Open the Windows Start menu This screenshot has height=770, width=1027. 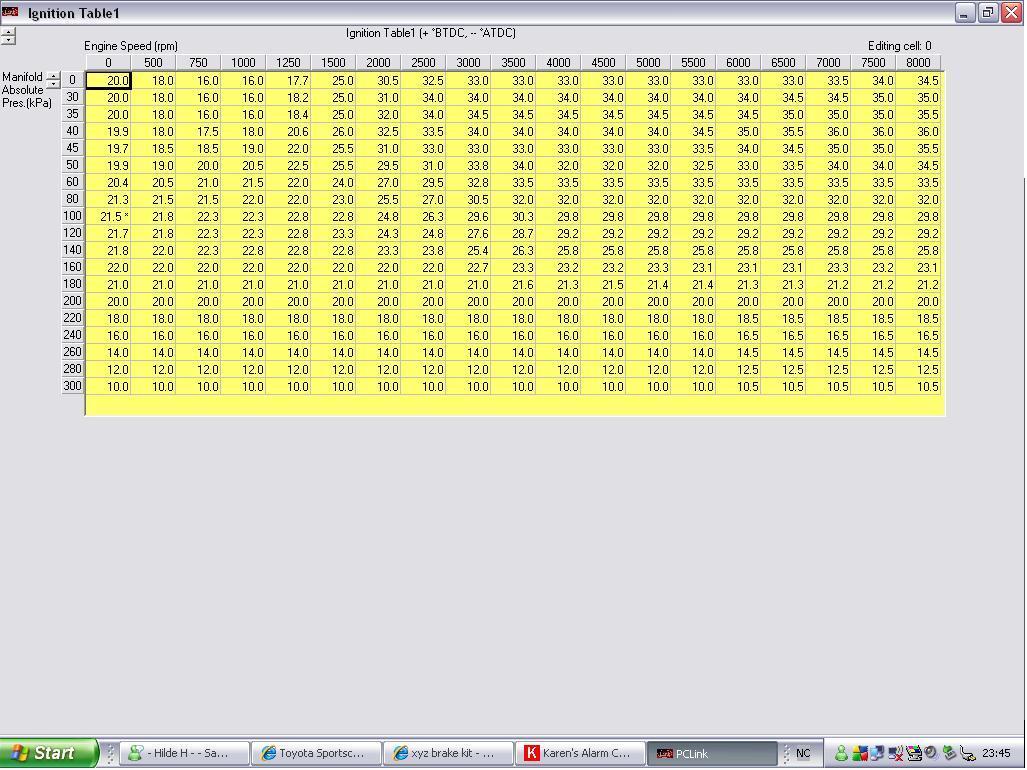48,753
